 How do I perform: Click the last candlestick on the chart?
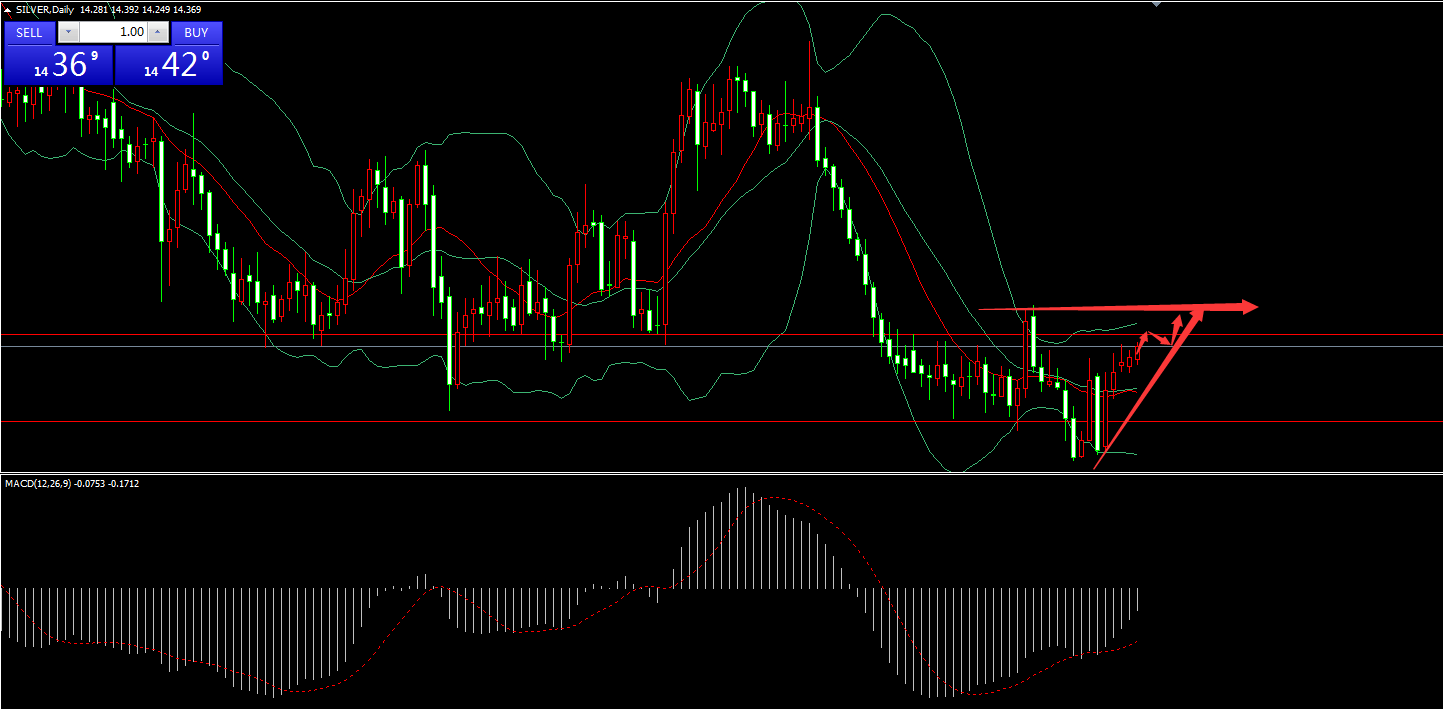point(1138,352)
